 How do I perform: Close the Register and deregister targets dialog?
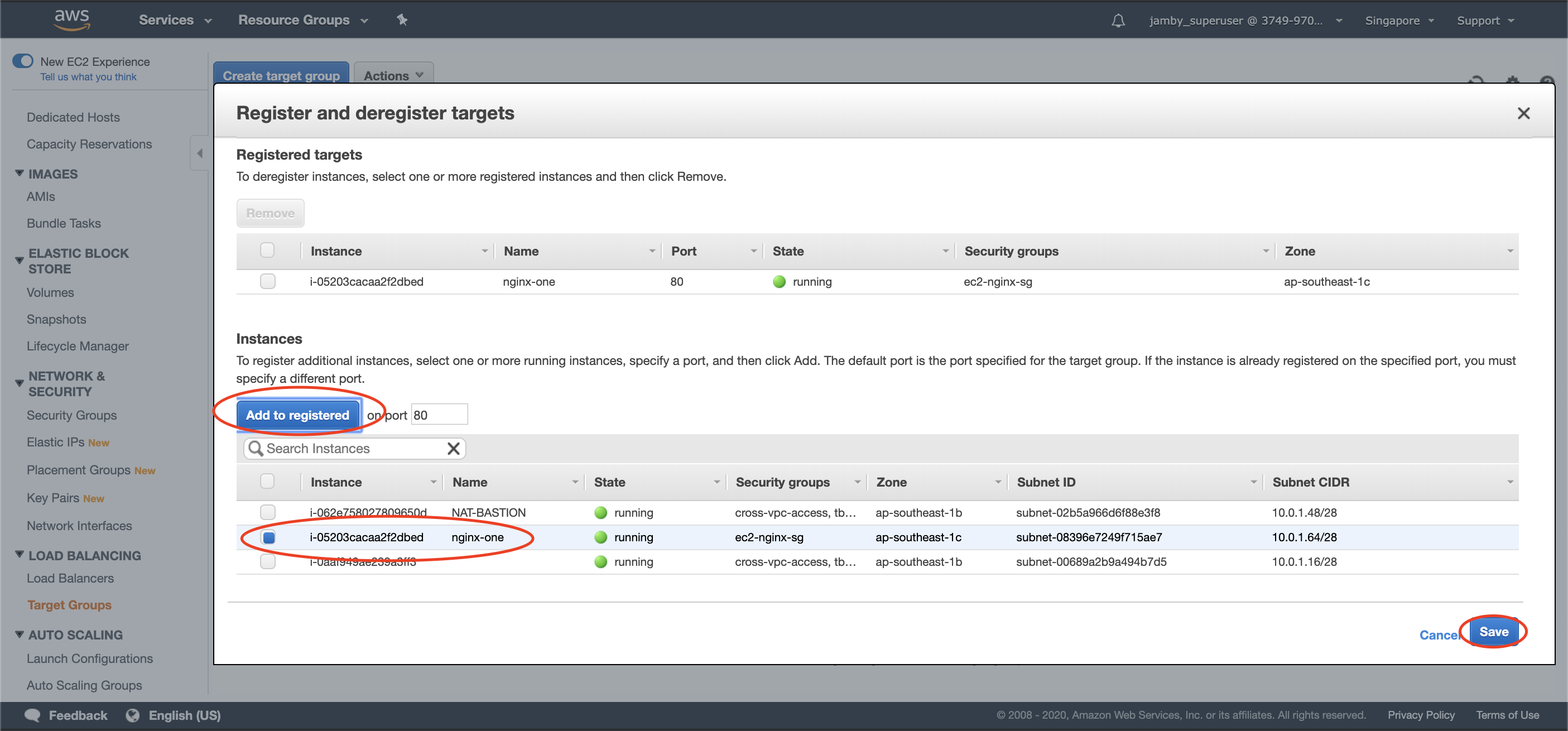(x=1523, y=113)
